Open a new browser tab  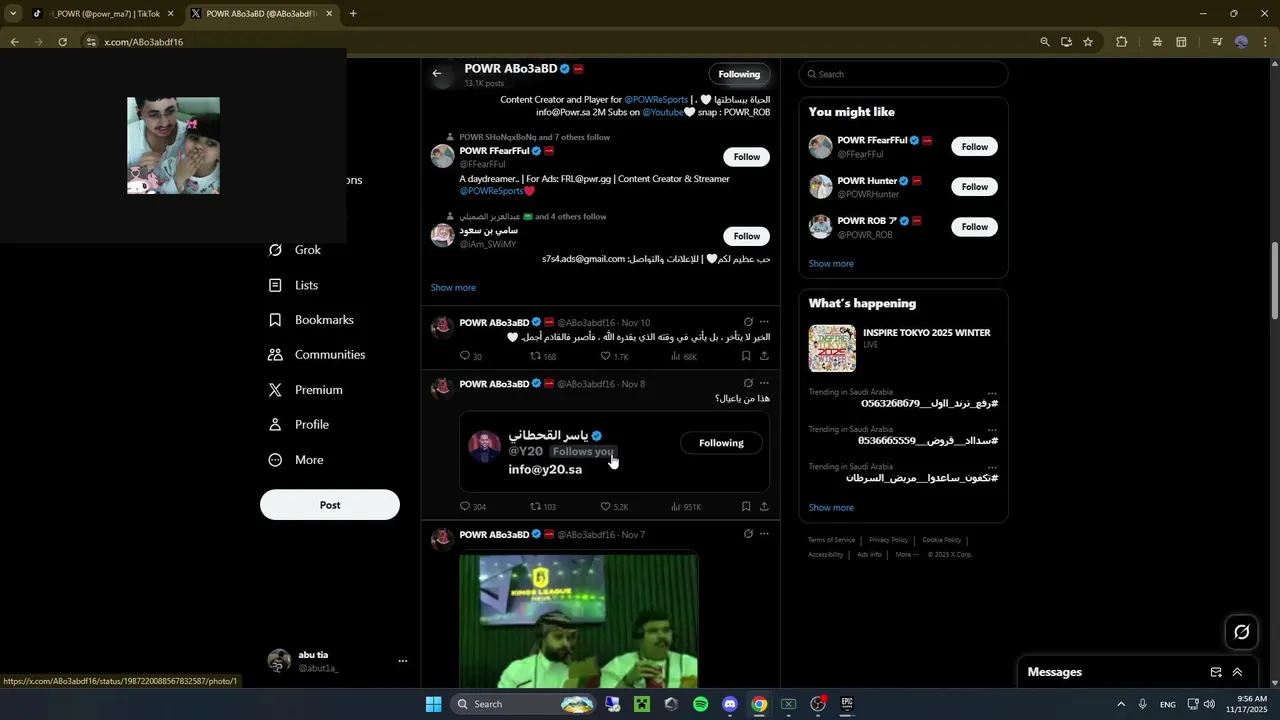(x=353, y=14)
